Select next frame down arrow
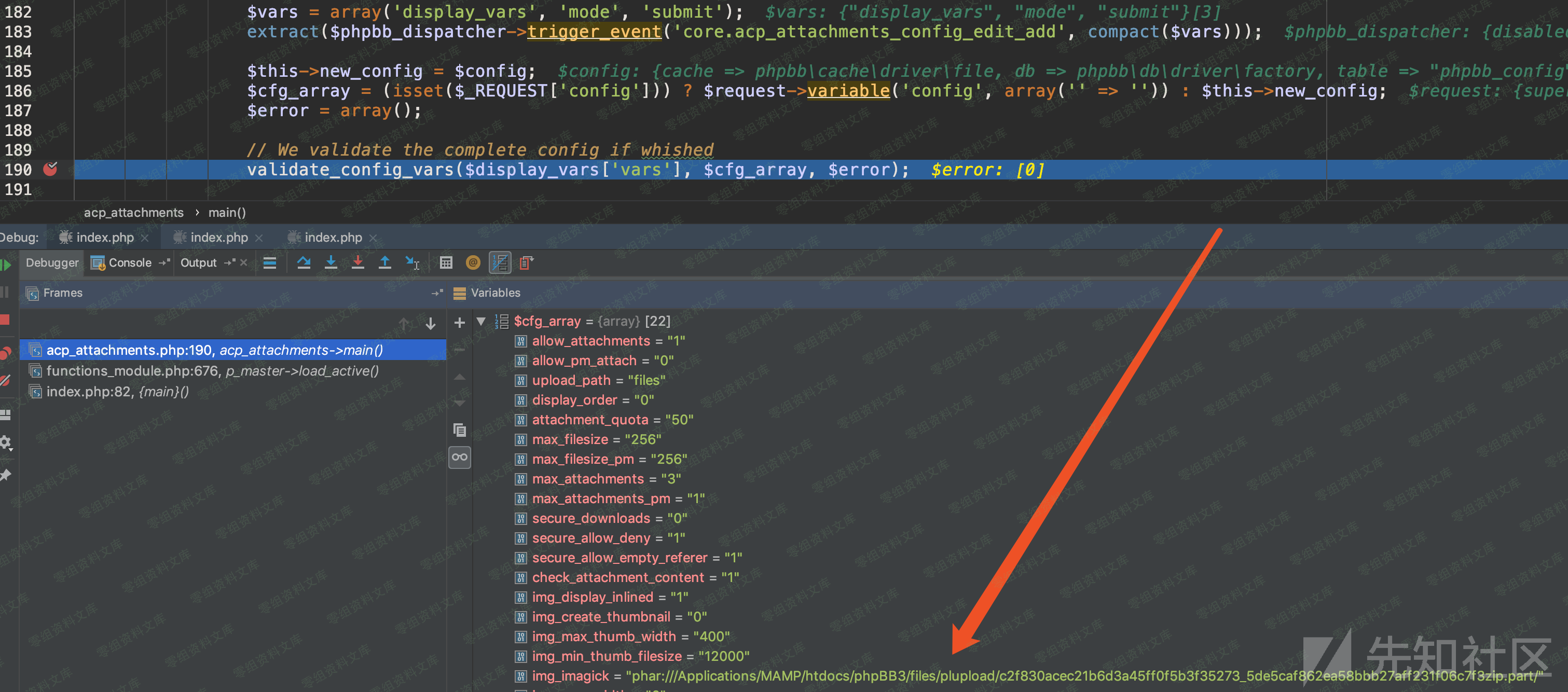1568x692 pixels. coord(430,323)
